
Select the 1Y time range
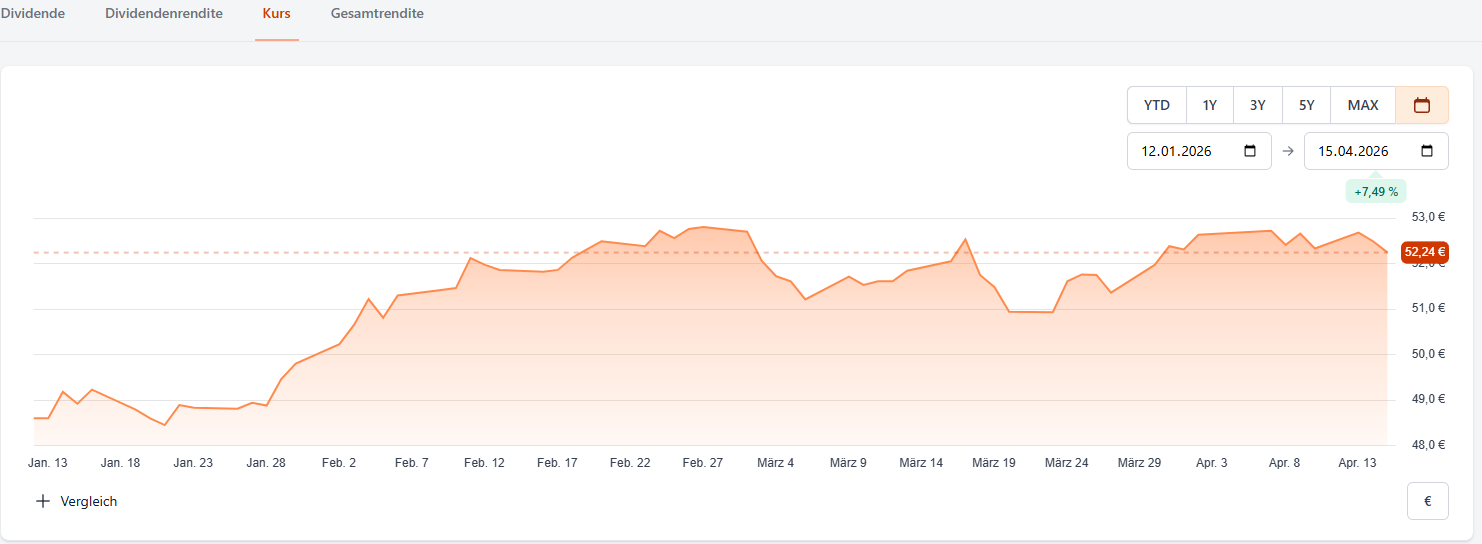pyautogui.click(x=1210, y=105)
